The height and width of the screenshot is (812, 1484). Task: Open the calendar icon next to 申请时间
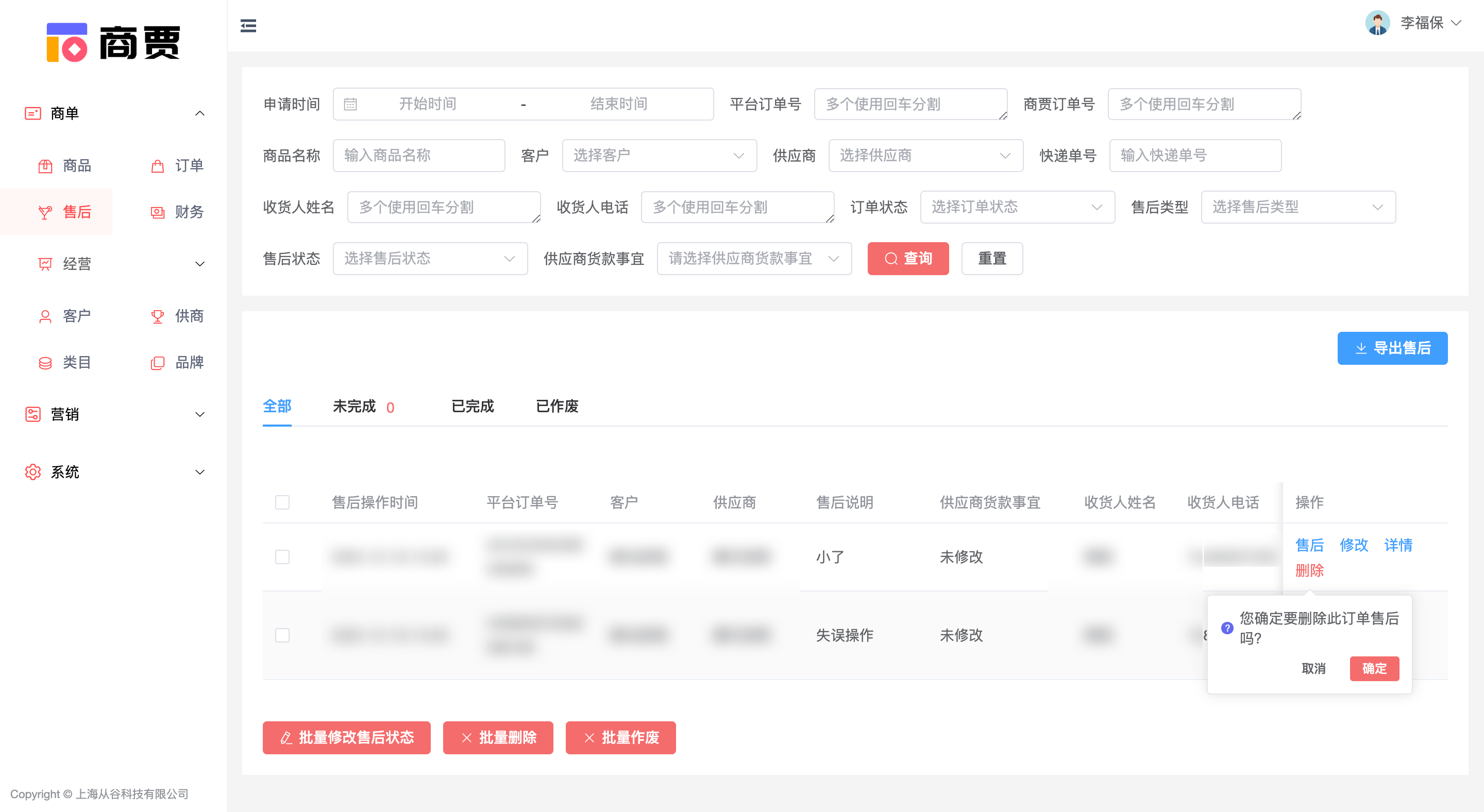coord(351,104)
